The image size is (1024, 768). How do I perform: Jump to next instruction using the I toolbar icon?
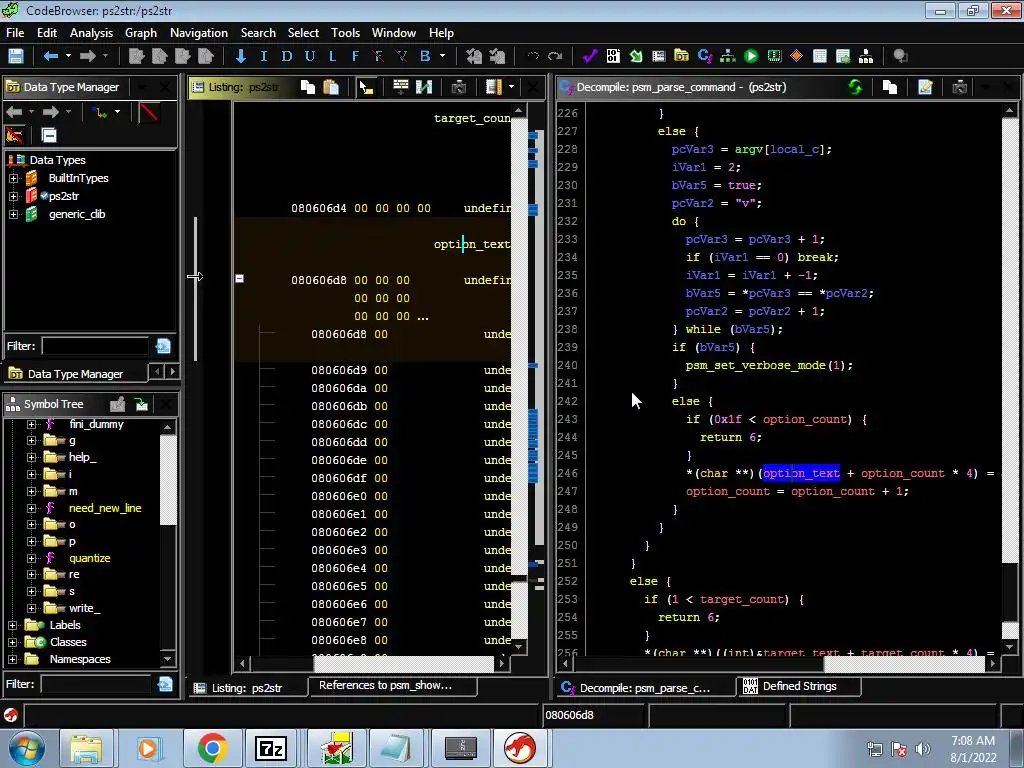pyautogui.click(x=264, y=56)
